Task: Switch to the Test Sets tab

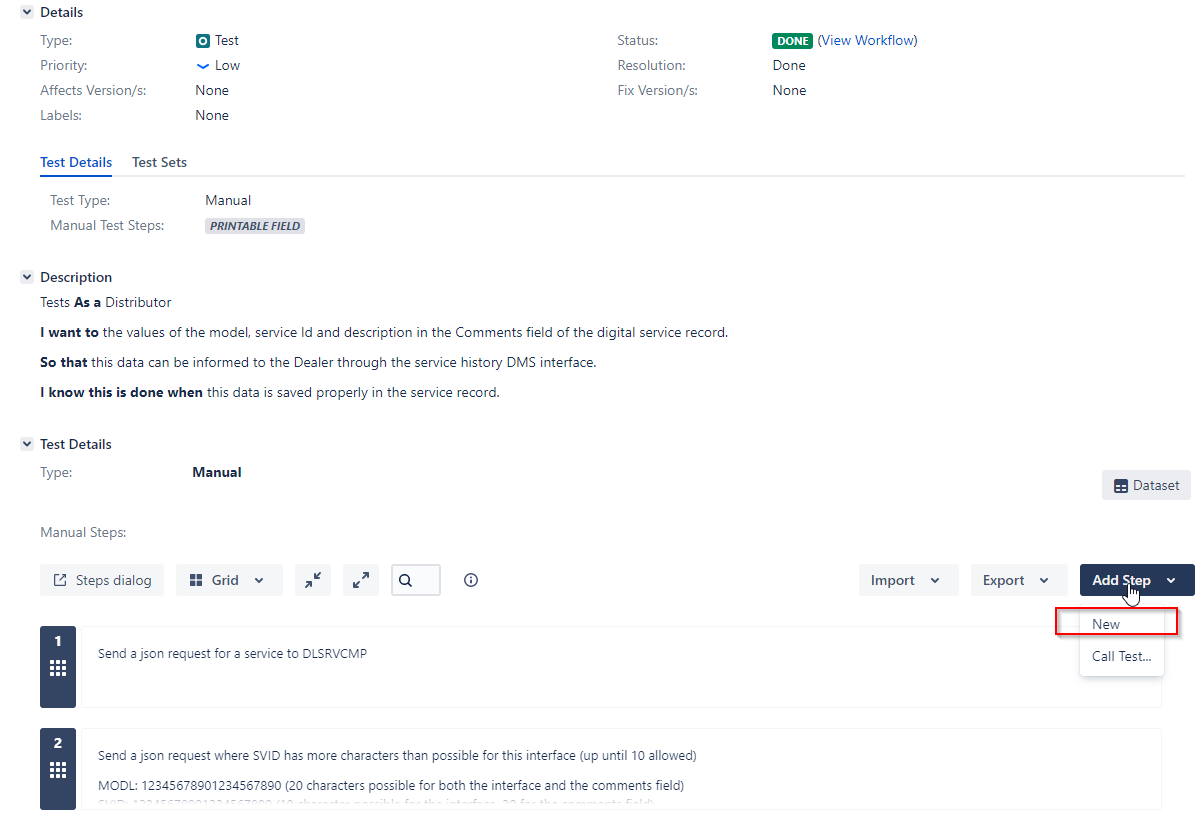Action: coord(159,162)
